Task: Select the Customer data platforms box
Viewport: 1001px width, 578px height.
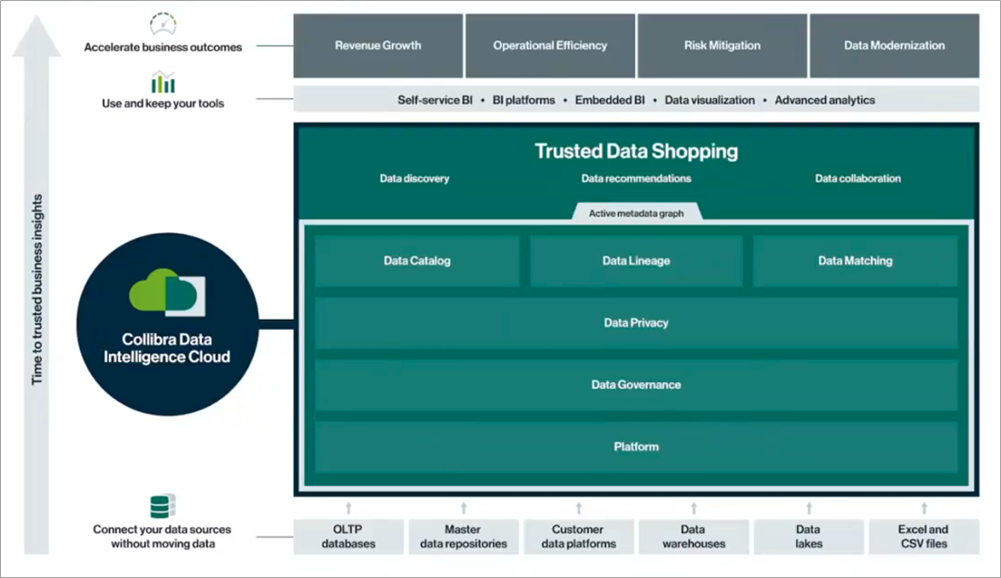Action: coord(579,536)
